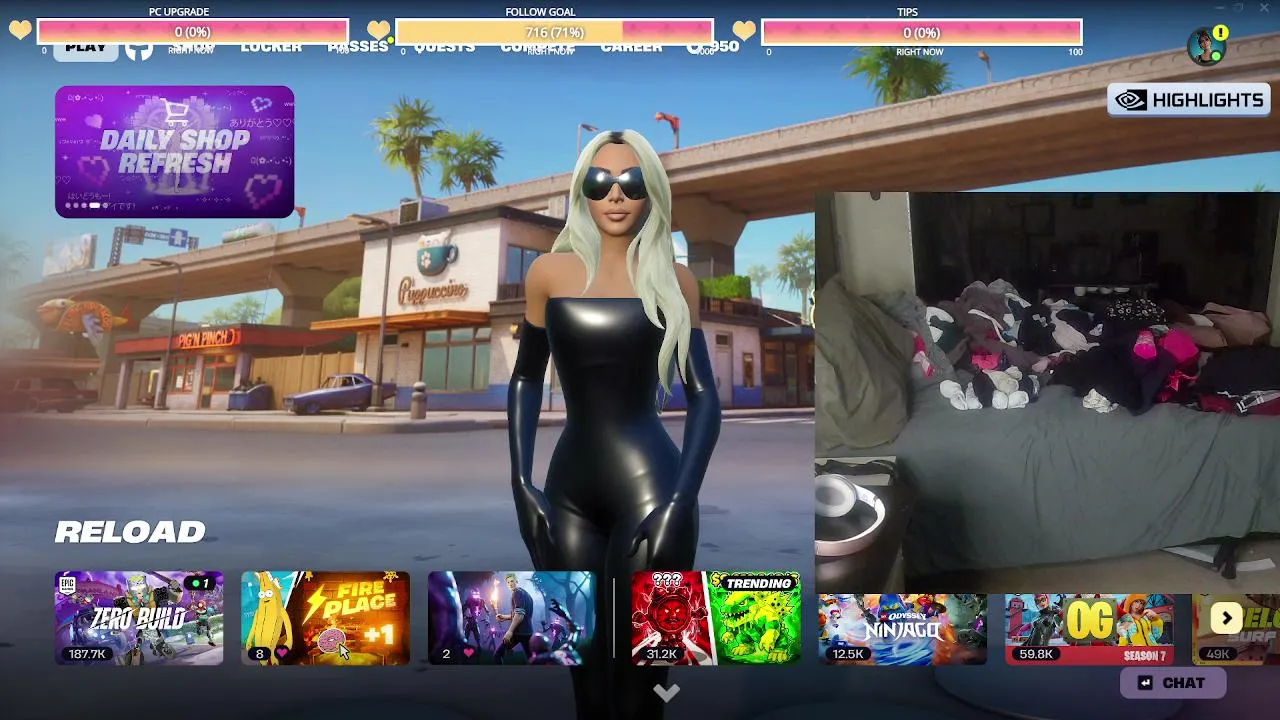Select the Trending red and green tile

pyautogui.click(x=716, y=618)
